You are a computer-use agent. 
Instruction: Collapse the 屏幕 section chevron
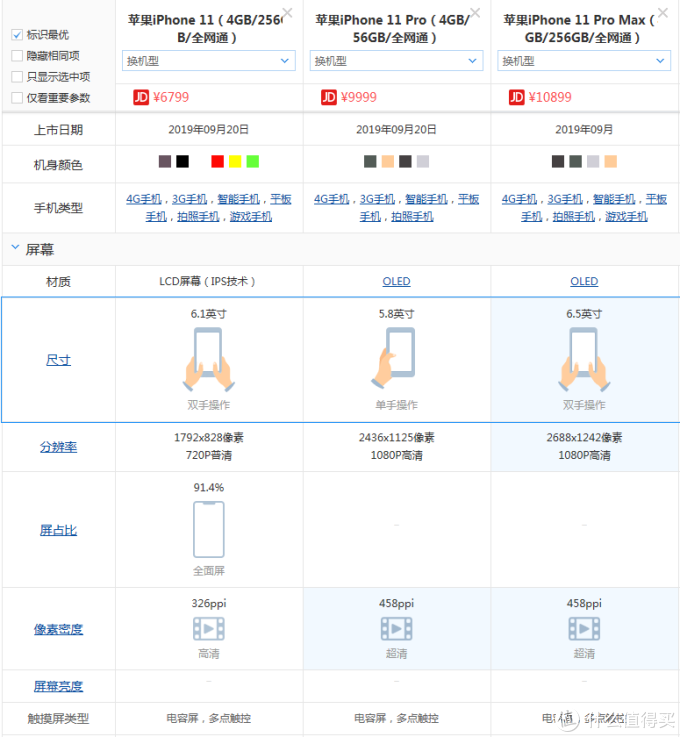click(x=15, y=247)
